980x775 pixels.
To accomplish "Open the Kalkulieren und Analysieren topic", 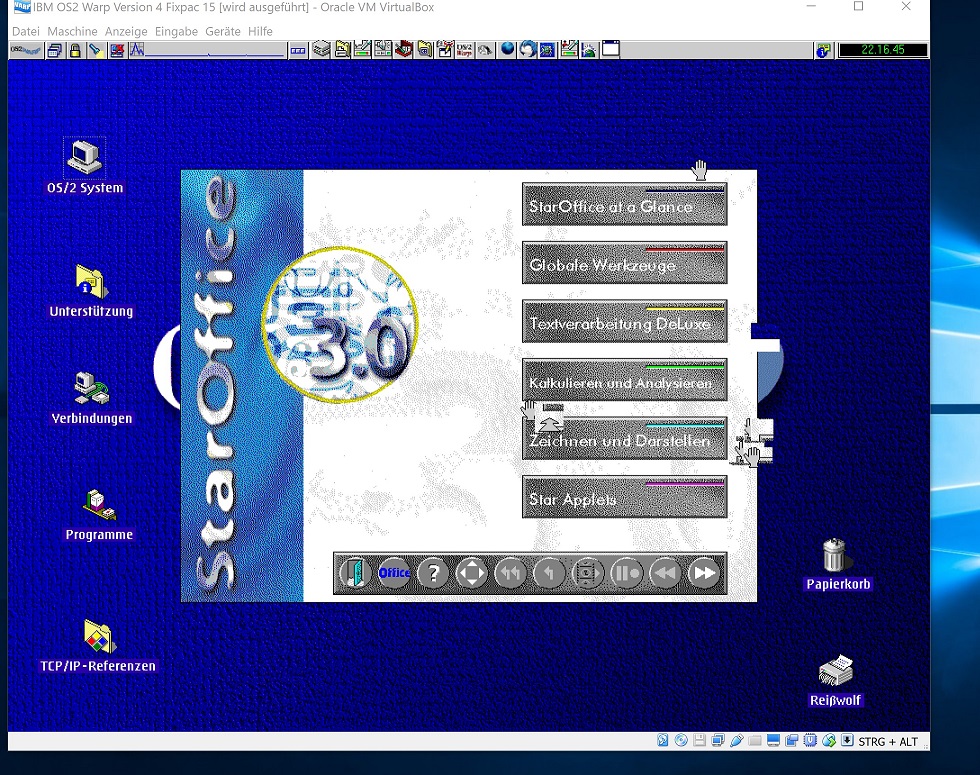I will coord(624,379).
